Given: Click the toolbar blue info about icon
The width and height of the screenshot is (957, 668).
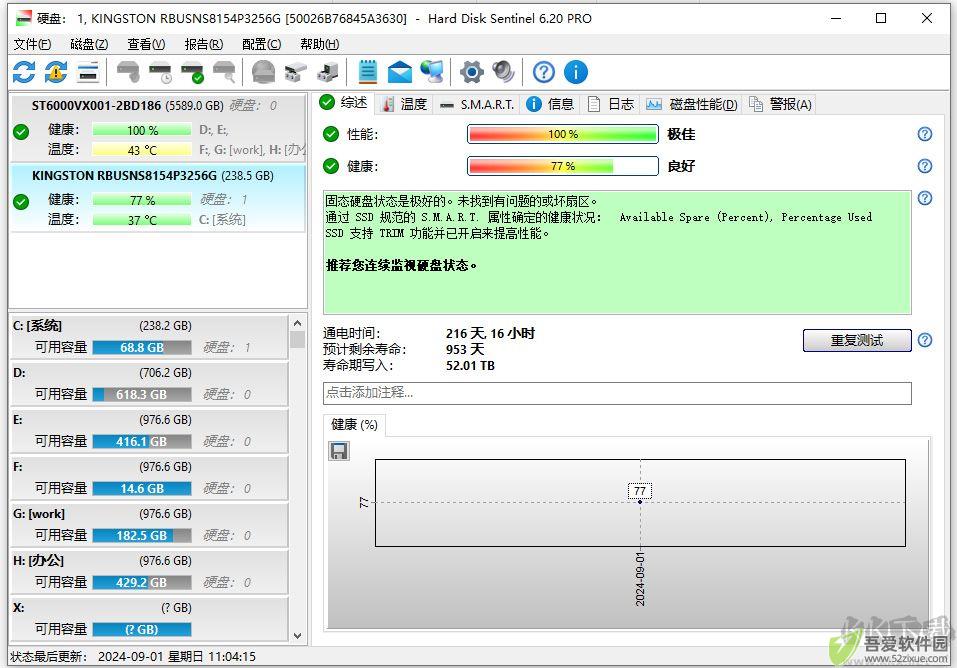Looking at the screenshot, I should pos(576,72).
